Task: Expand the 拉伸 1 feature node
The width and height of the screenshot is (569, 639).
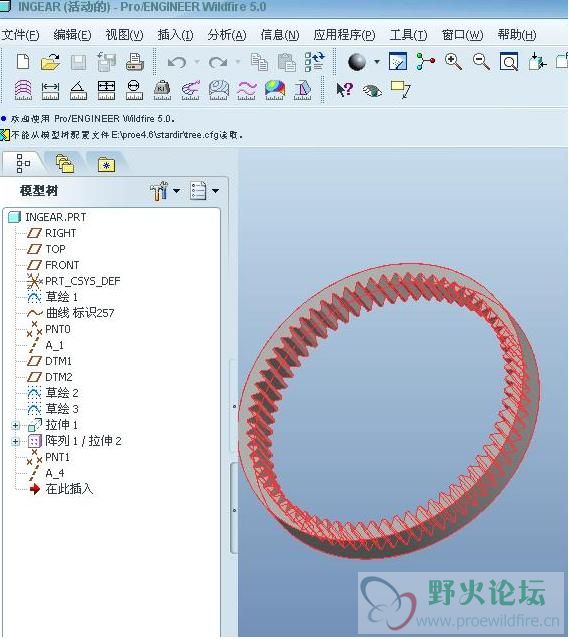Action: pos(15,425)
